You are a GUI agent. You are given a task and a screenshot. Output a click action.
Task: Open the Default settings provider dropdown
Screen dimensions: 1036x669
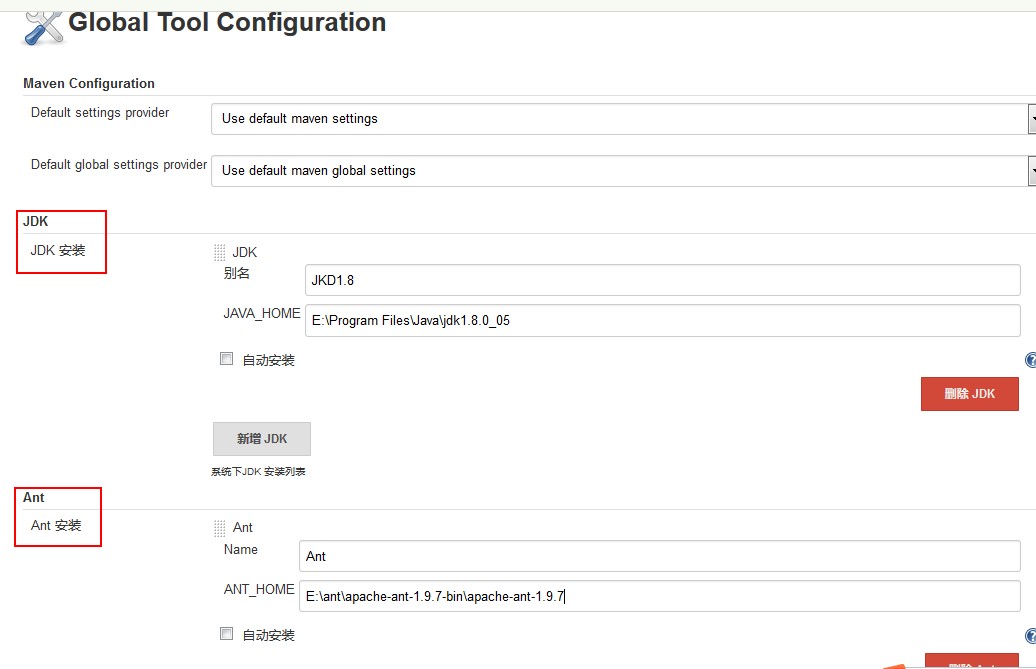[x=620, y=118]
